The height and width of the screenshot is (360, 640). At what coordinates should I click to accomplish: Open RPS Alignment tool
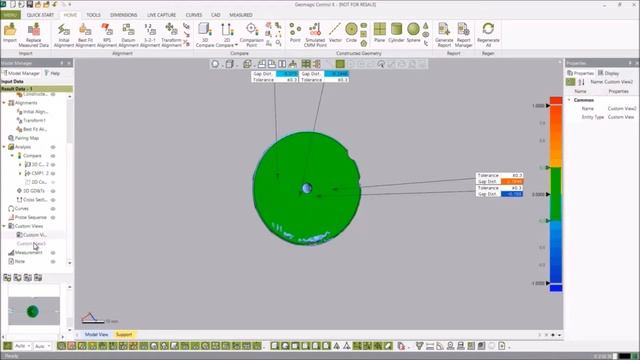pos(107,35)
